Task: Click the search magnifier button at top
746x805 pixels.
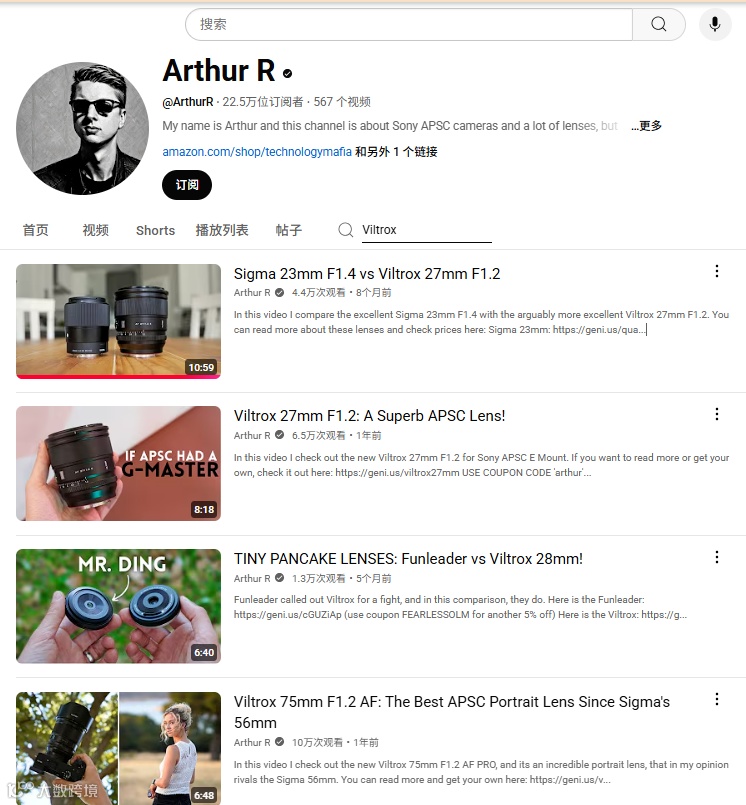Action: [x=659, y=24]
